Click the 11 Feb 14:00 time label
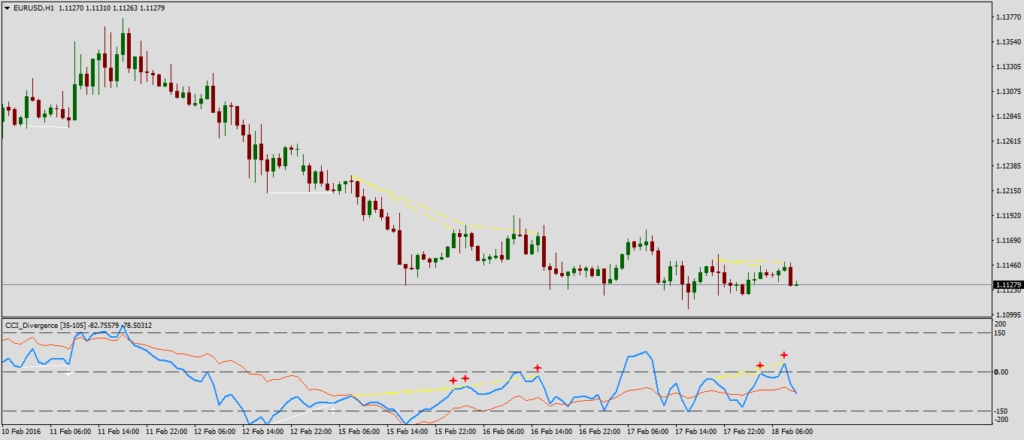This screenshot has width=1024, height=440. (x=118, y=431)
